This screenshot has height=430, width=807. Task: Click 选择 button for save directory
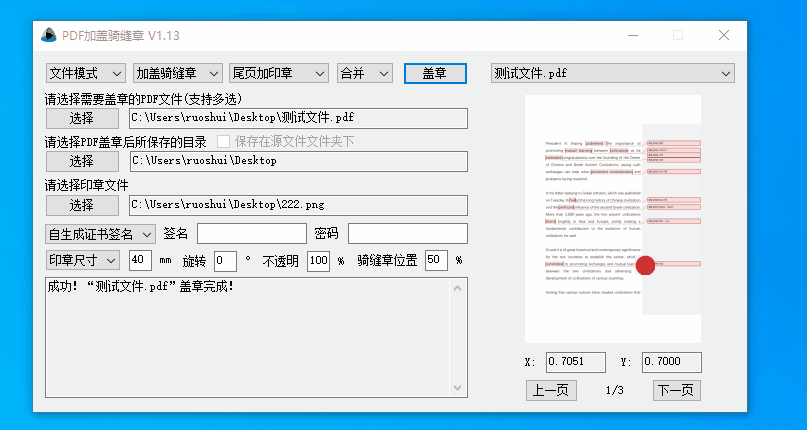(82, 162)
